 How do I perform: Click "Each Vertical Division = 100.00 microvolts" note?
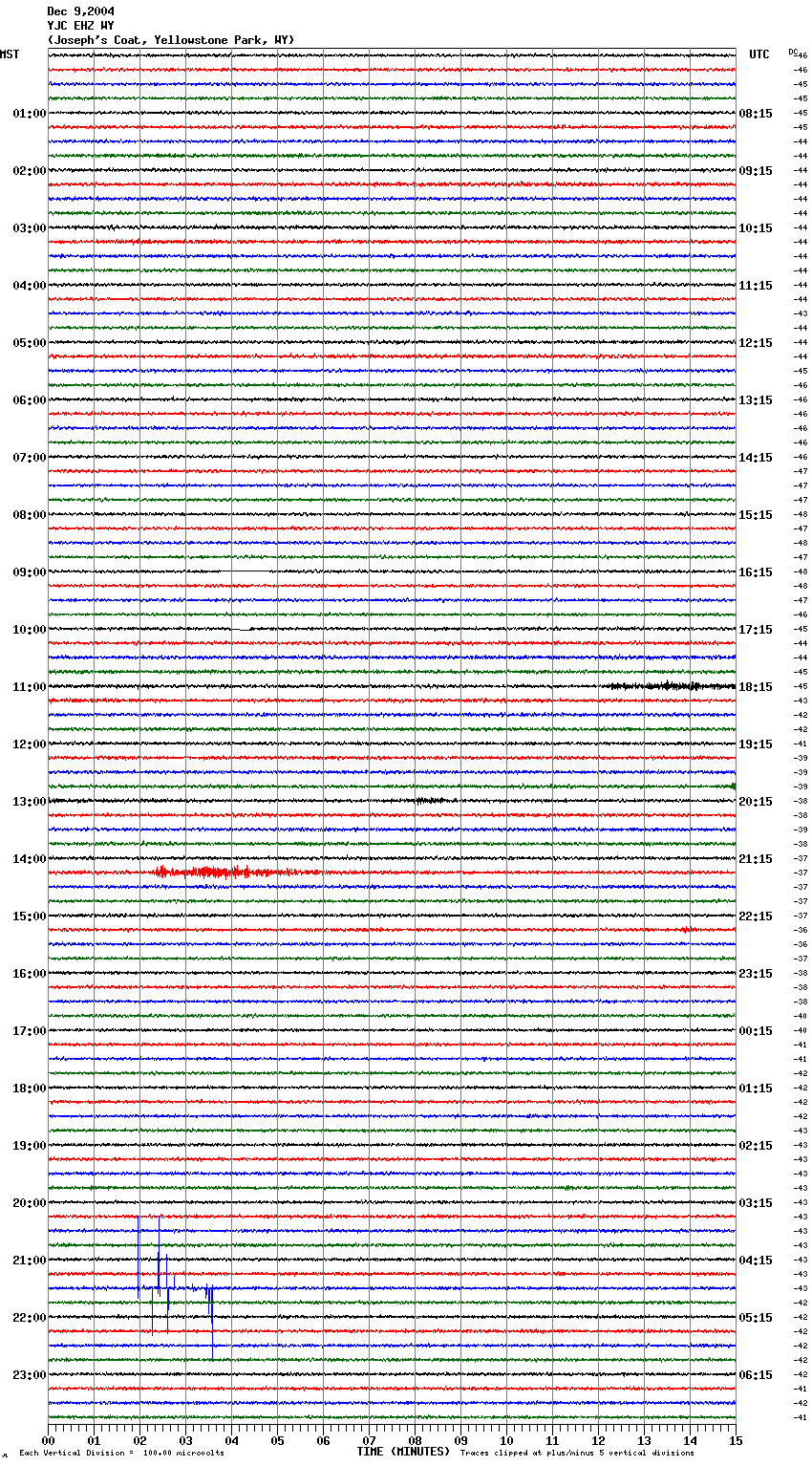pos(122,1453)
